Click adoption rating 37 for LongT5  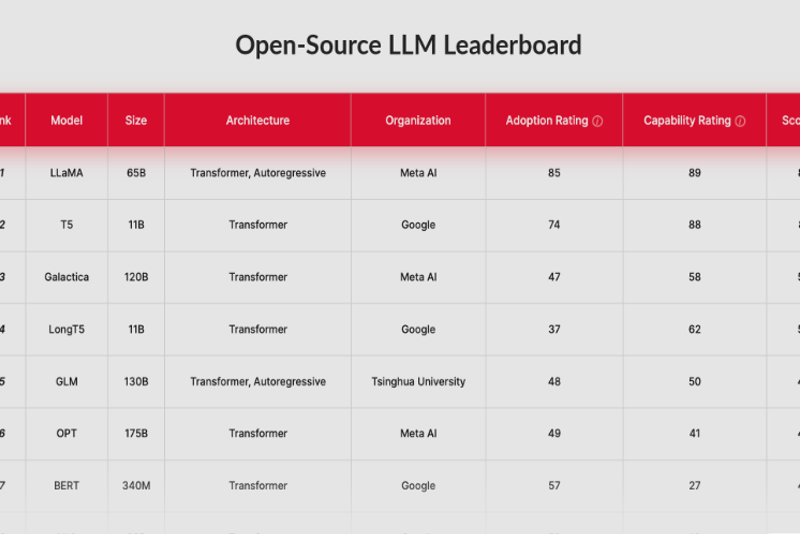[x=554, y=329]
